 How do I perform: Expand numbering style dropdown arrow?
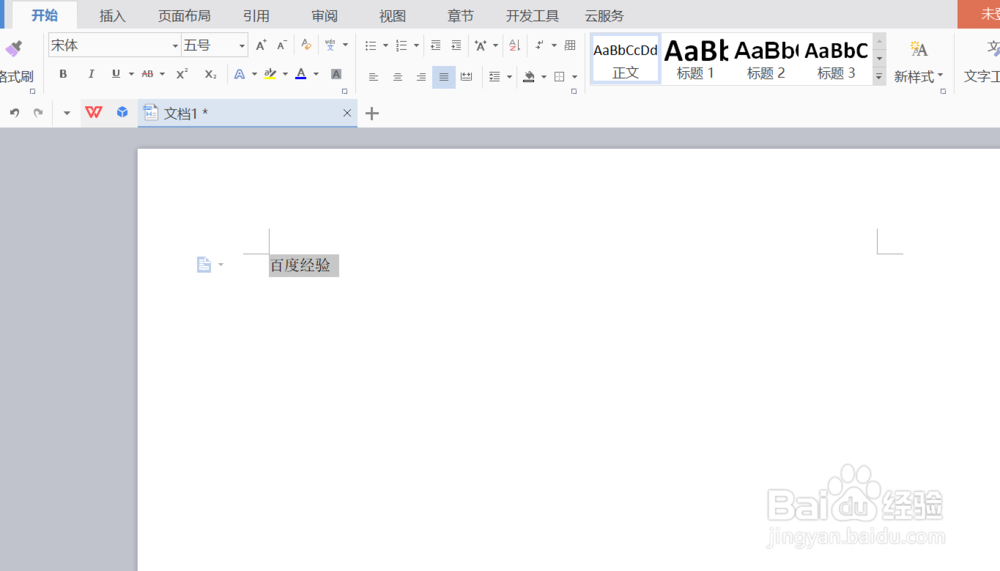tap(416, 45)
